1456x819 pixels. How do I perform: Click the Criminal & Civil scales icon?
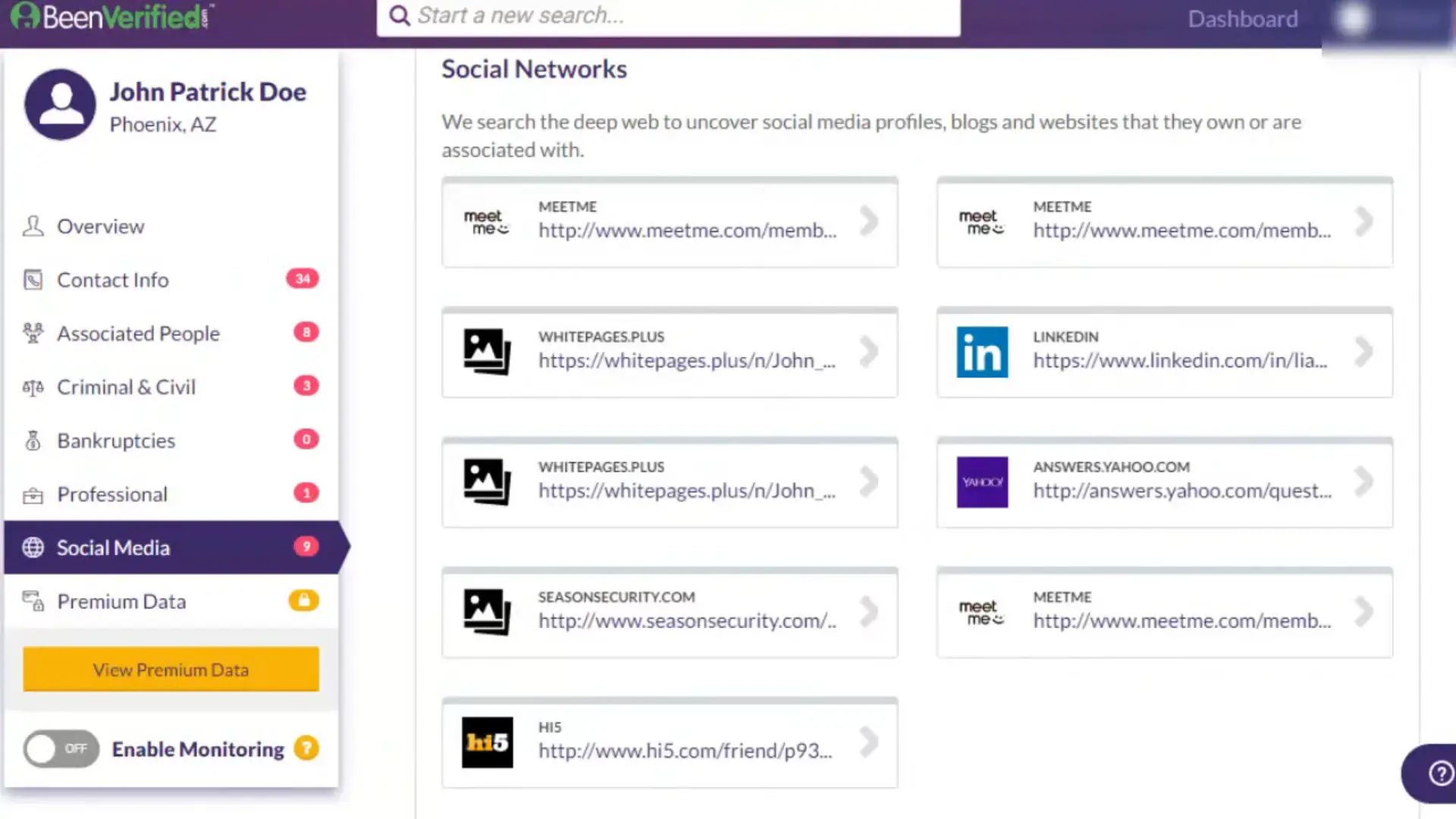(x=33, y=388)
